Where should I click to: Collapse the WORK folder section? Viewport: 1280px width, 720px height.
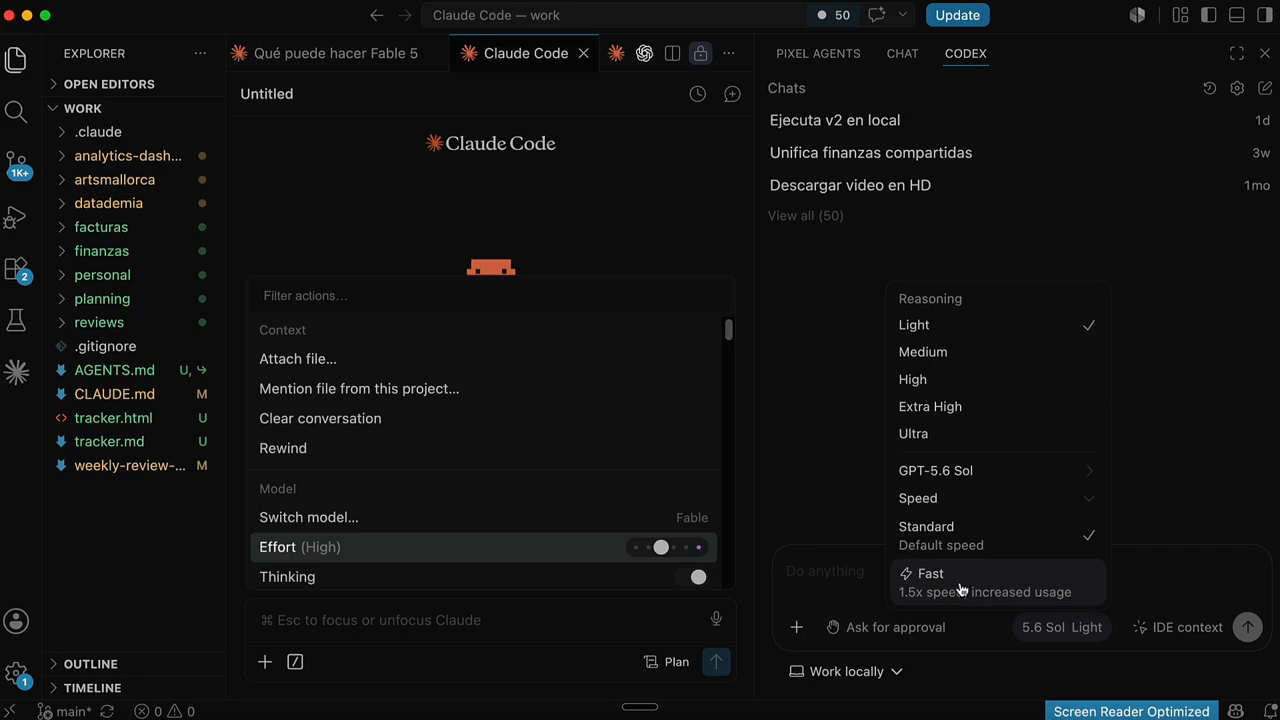tap(82, 108)
